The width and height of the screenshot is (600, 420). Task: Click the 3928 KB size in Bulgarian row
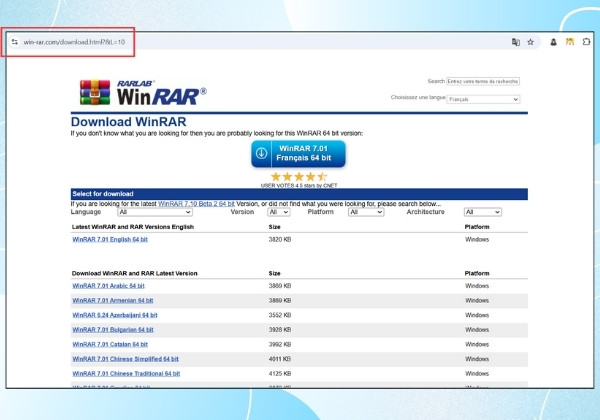tap(280, 329)
